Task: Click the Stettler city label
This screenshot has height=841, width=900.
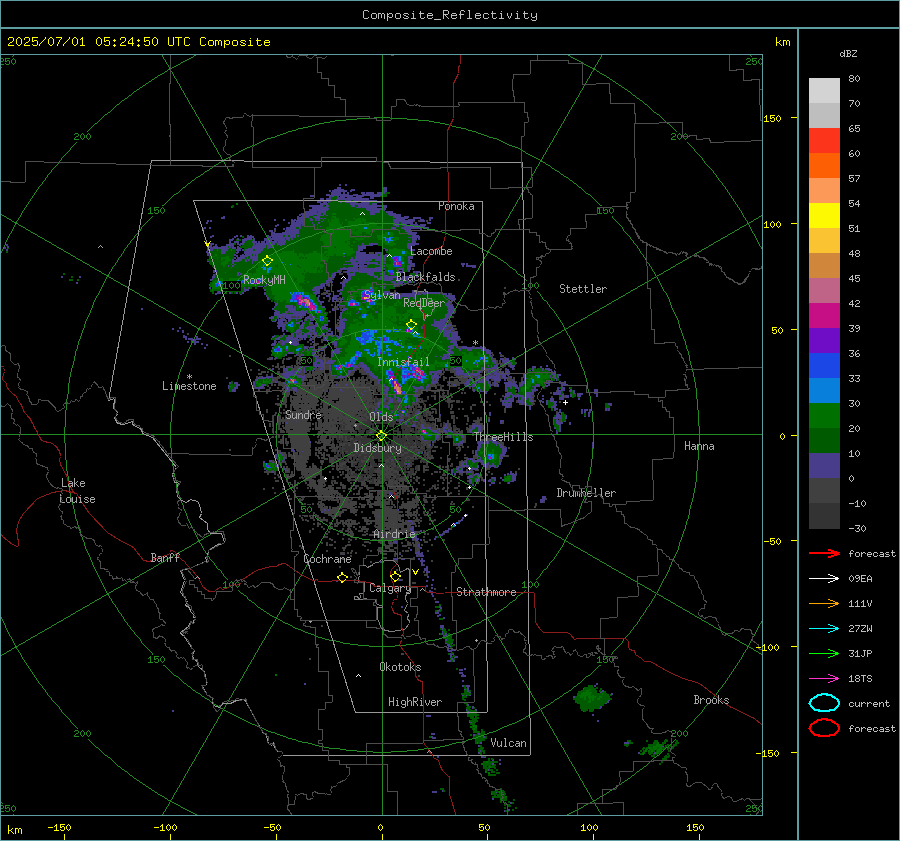Action: 583,289
